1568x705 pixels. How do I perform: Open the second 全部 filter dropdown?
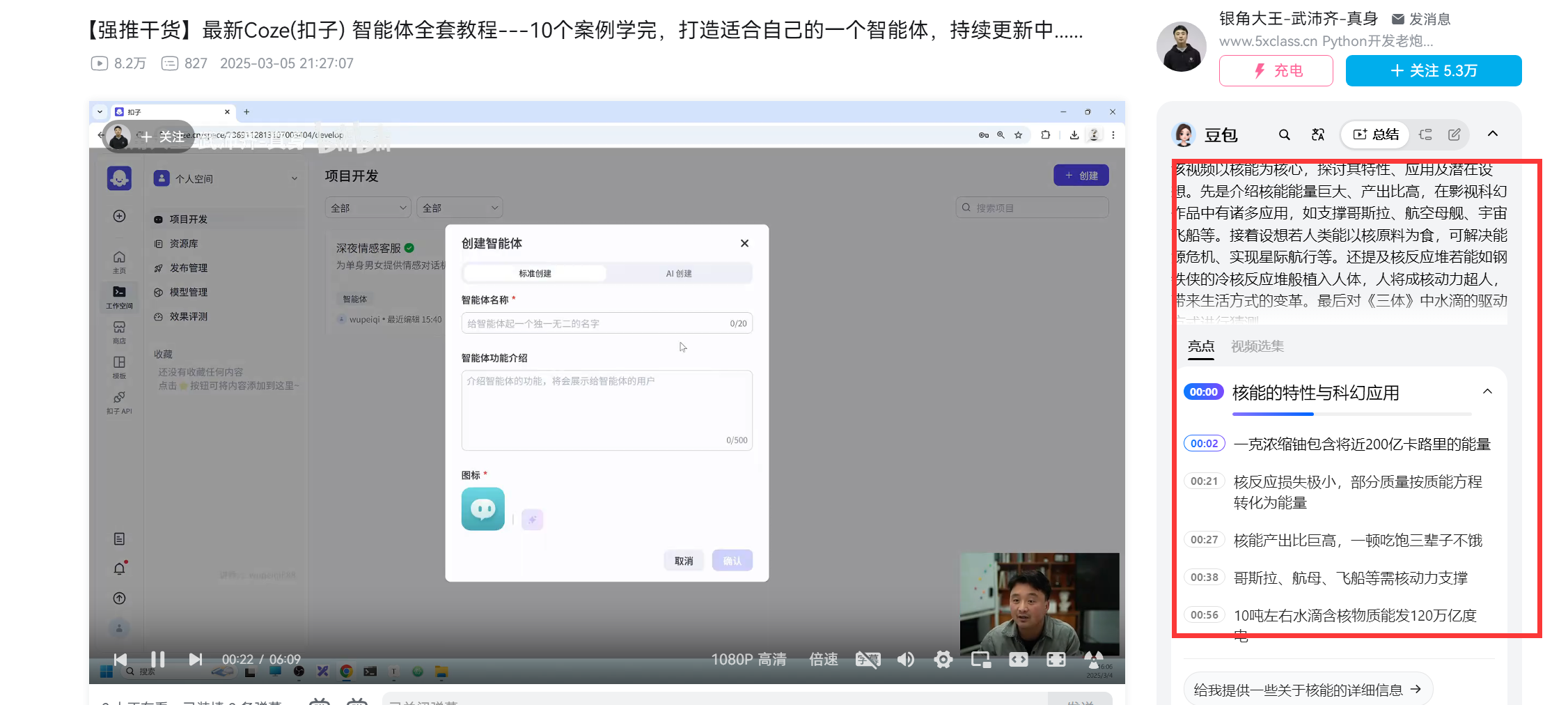[x=460, y=208]
